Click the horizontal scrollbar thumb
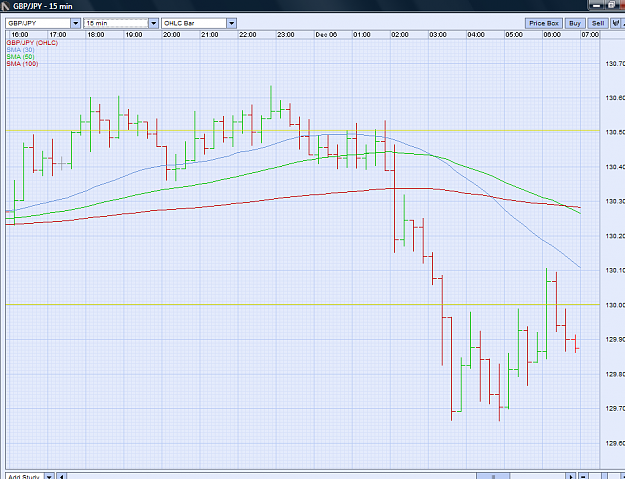 pyautogui.click(x=493, y=476)
